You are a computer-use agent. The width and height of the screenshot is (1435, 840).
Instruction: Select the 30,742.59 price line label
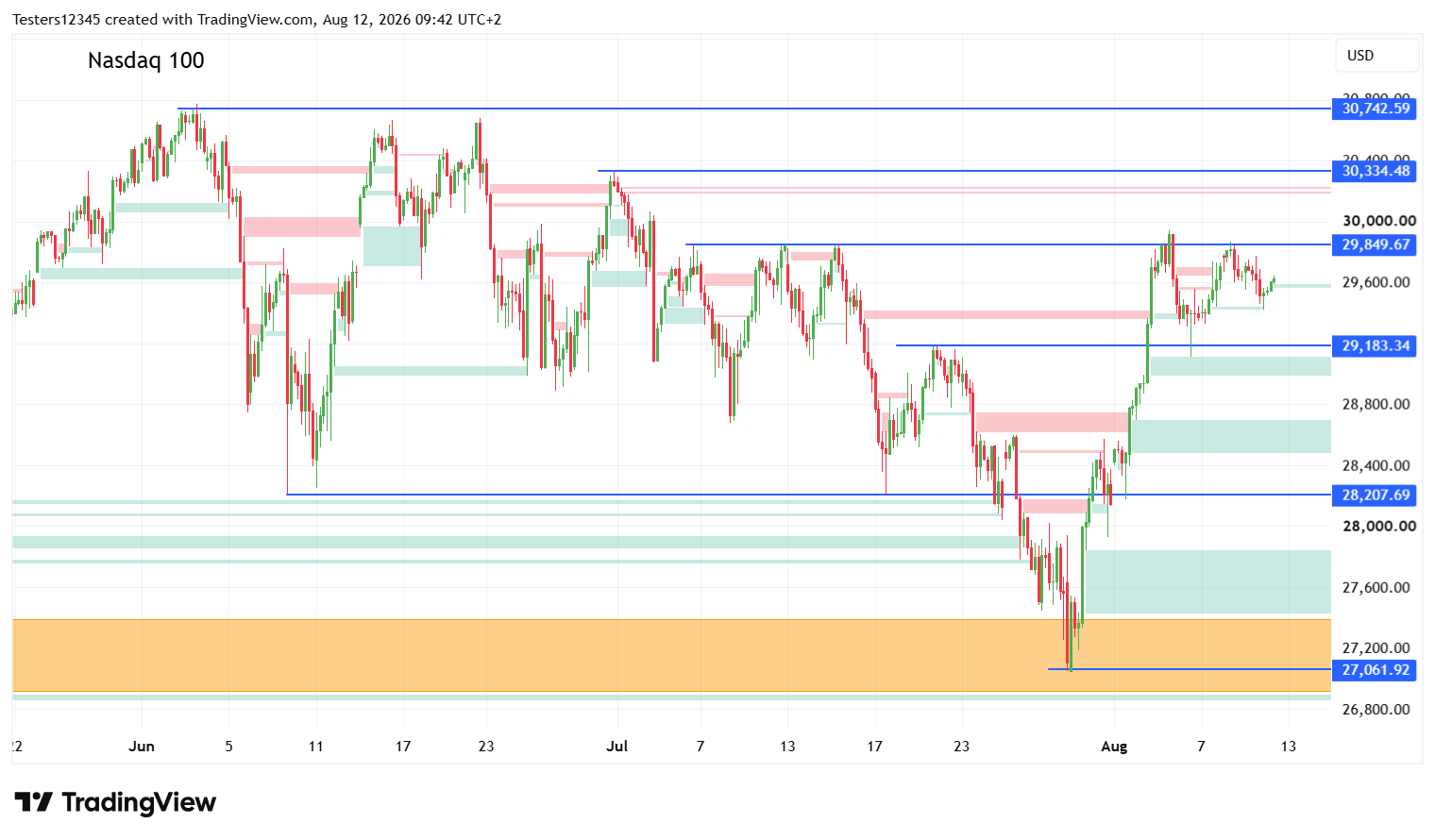pos(1376,109)
